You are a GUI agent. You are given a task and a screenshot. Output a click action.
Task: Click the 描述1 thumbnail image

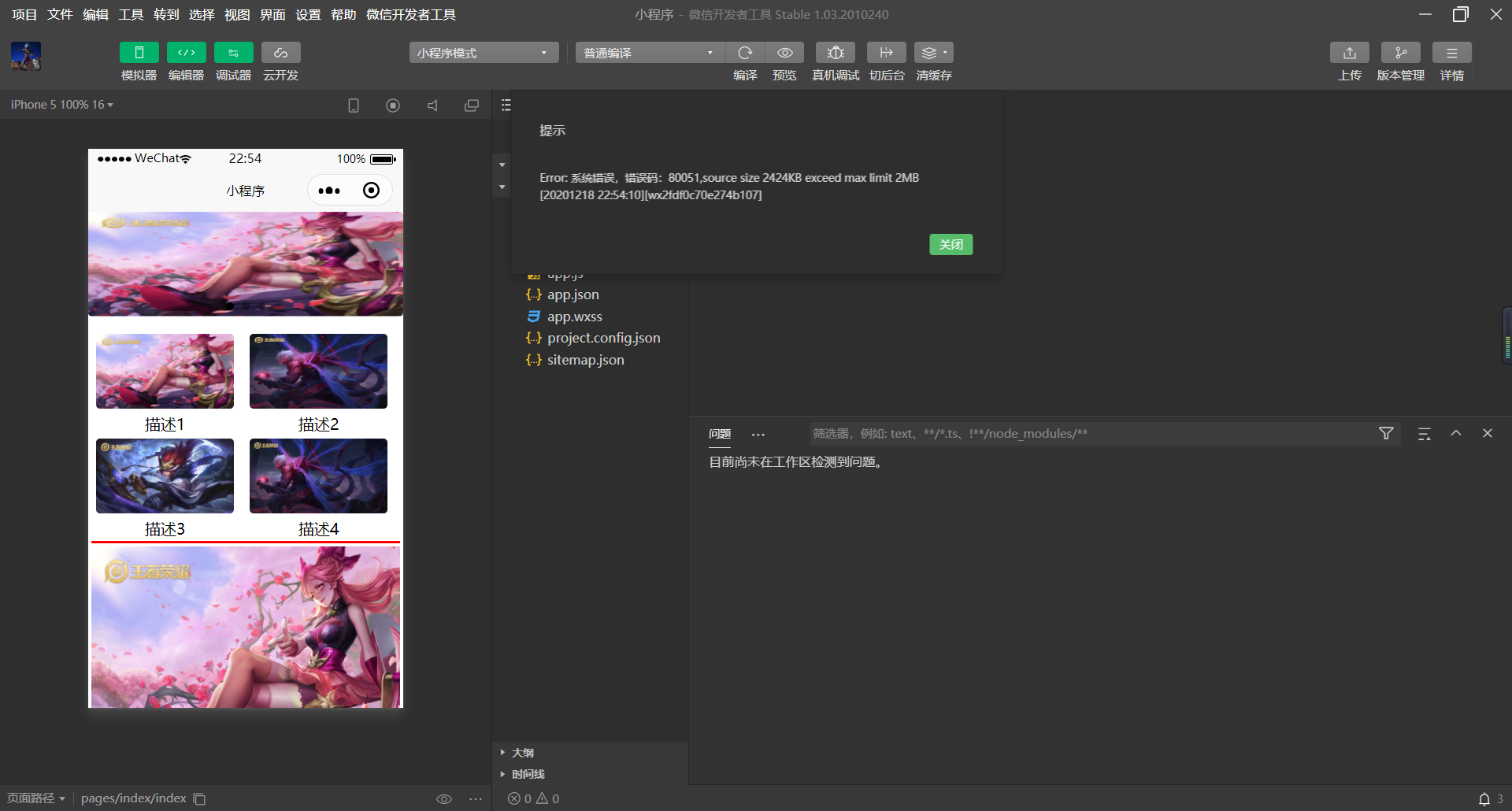(165, 372)
